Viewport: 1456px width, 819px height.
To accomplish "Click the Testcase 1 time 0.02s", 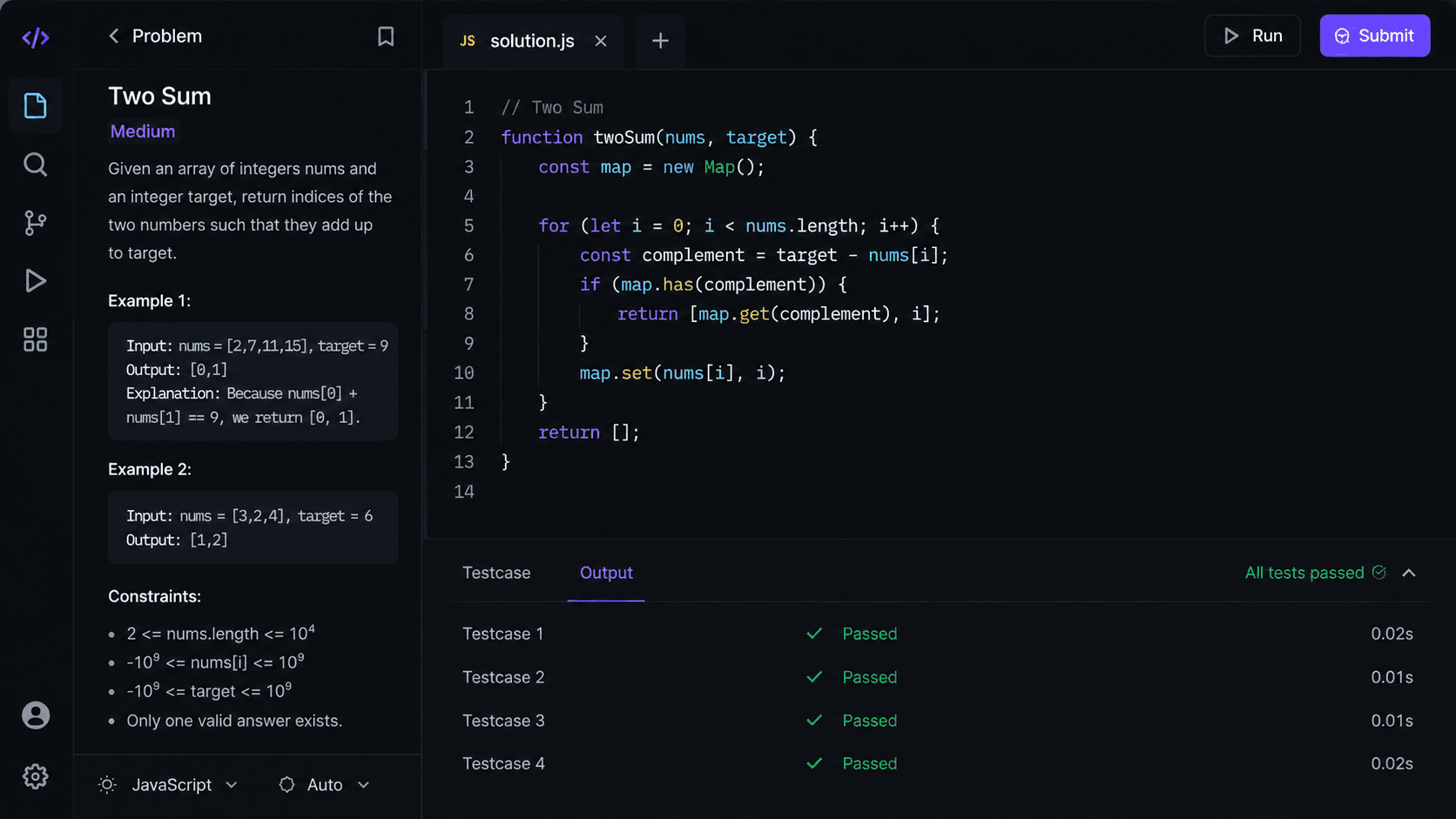I will (1392, 634).
